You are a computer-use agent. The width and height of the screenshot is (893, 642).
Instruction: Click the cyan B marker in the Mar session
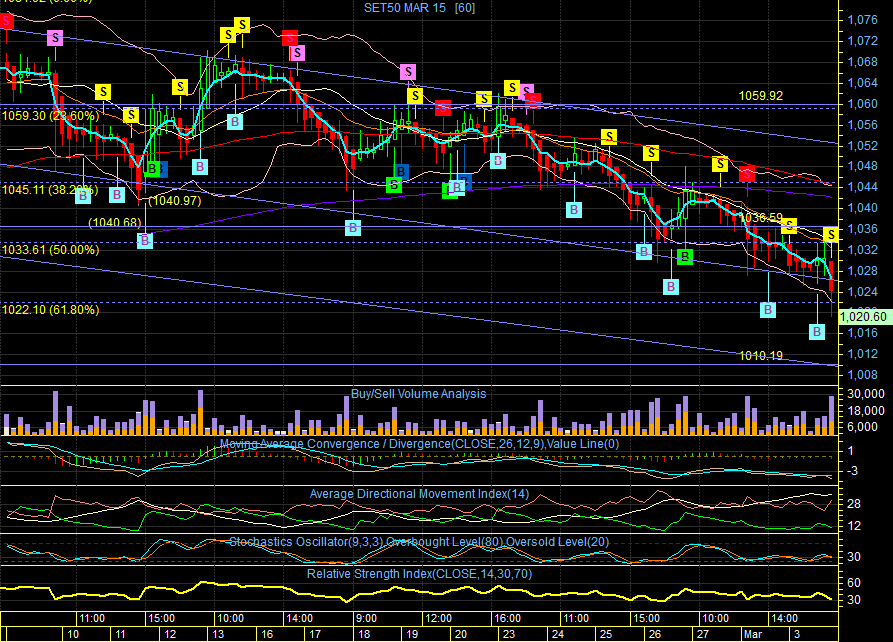point(768,310)
